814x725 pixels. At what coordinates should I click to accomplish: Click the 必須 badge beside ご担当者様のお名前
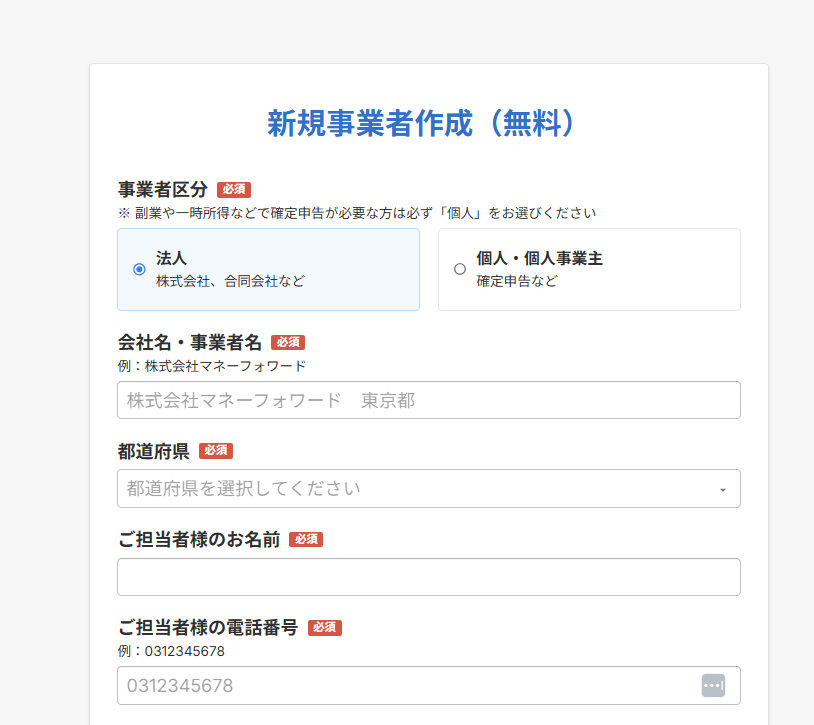click(306, 540)
